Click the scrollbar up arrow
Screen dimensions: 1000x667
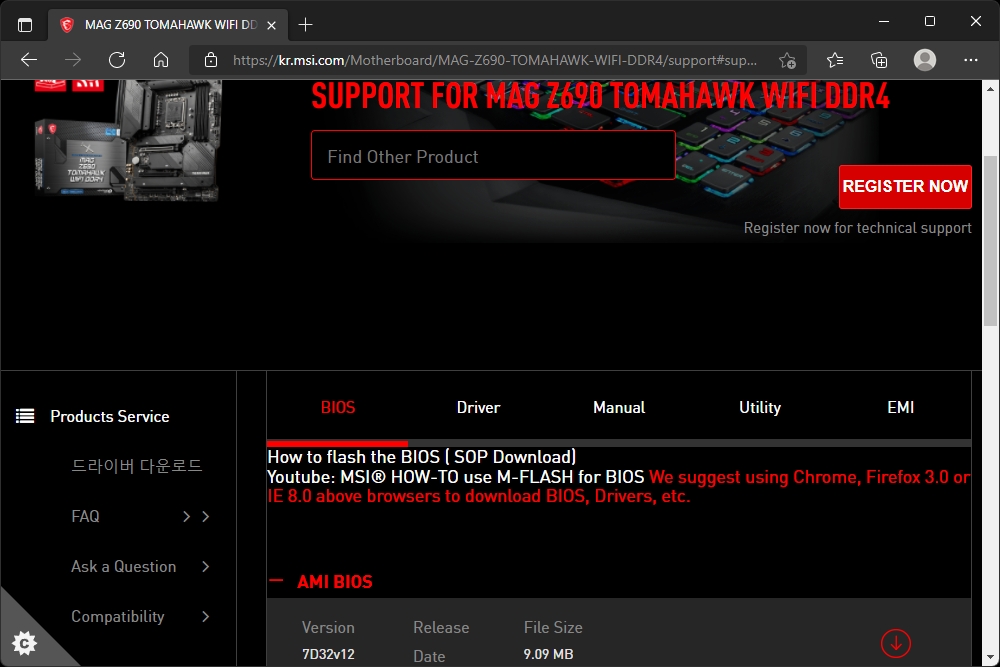[990, 89]
